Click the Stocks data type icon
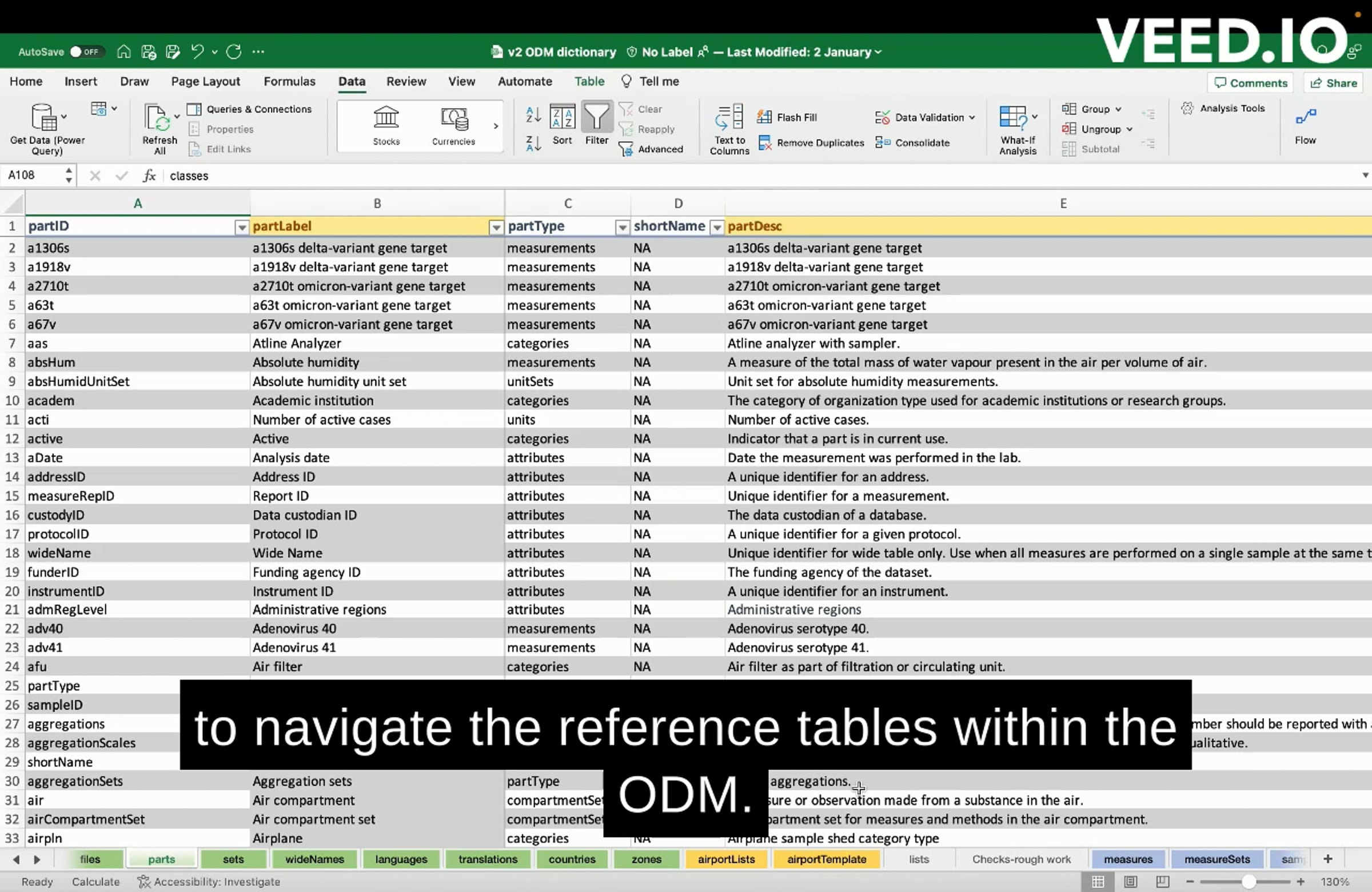This screenshot has height=892, width=1372. click(x=386, y=119)
